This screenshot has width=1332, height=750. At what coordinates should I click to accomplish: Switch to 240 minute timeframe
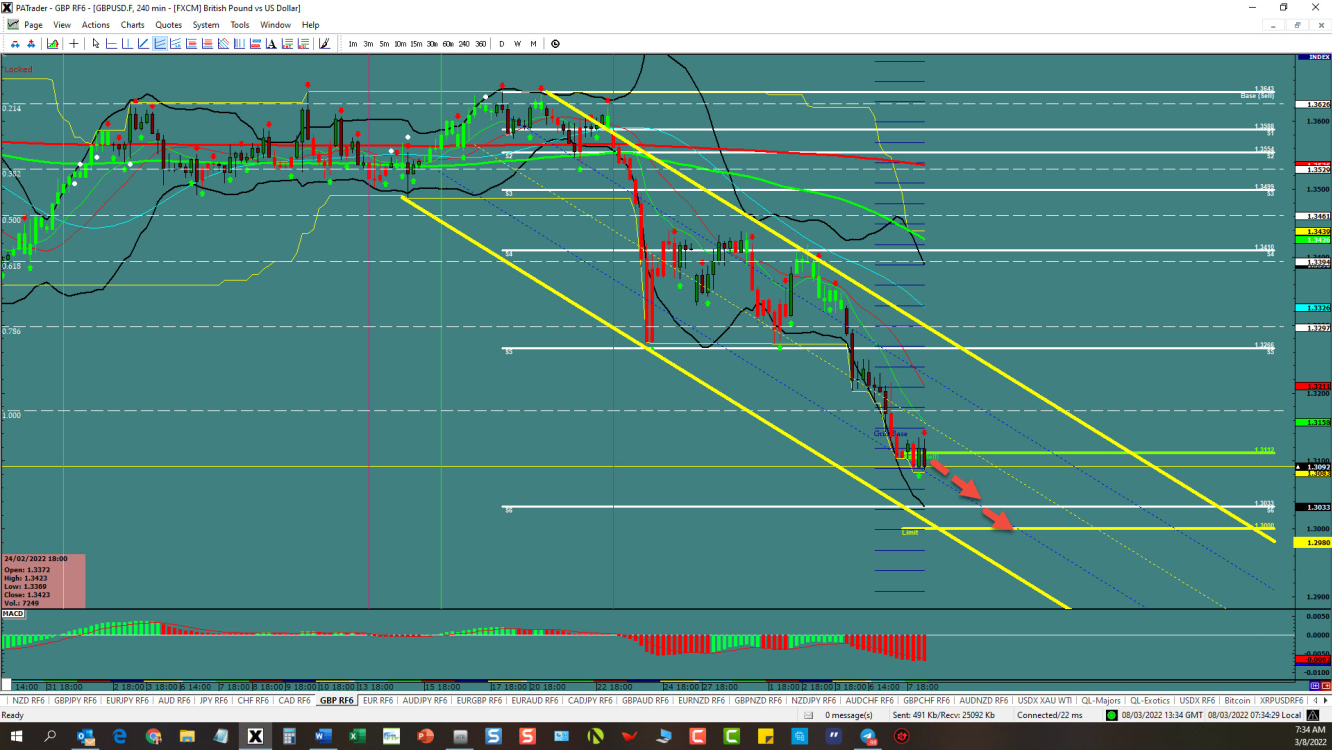pos(464,43)
